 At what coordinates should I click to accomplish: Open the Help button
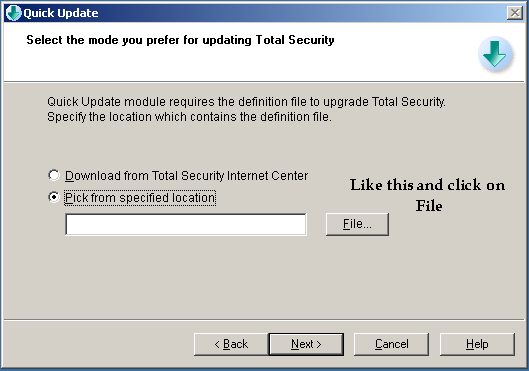[477, 344]
